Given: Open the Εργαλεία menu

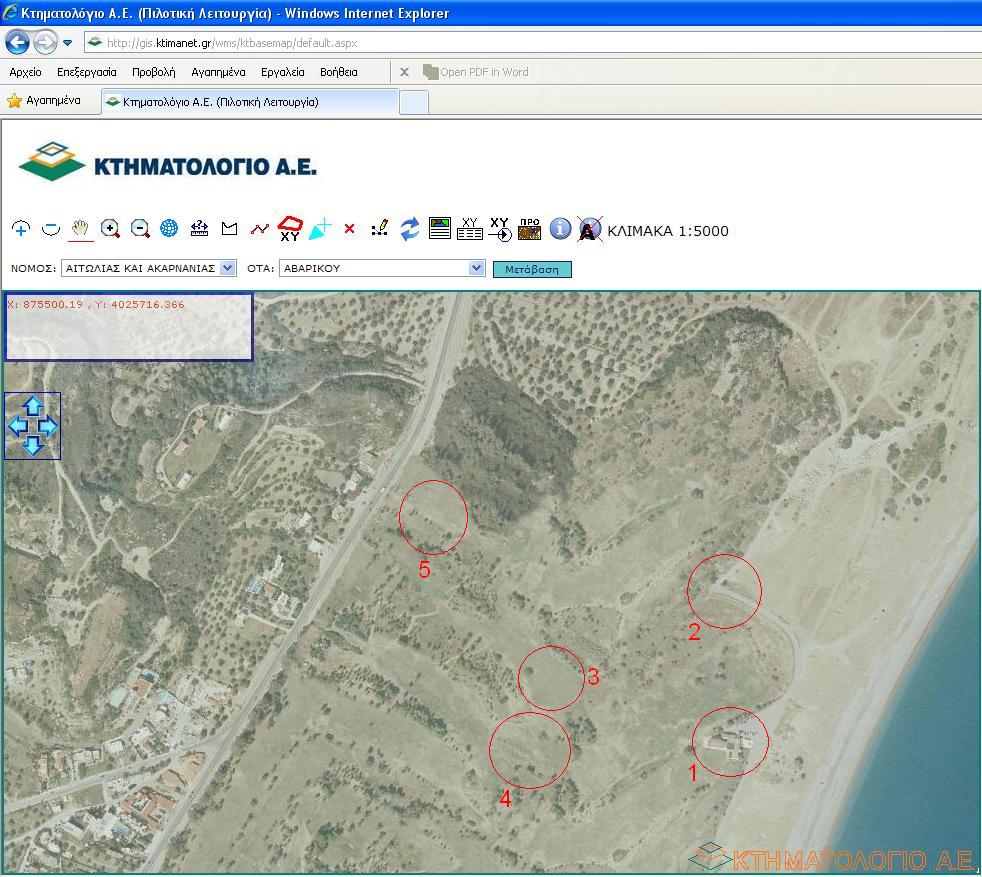Looking at the screenshot, I should coord(282,72).
